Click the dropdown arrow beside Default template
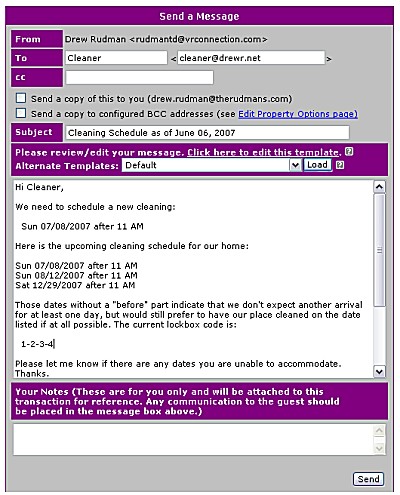 [x=295, y=165]
